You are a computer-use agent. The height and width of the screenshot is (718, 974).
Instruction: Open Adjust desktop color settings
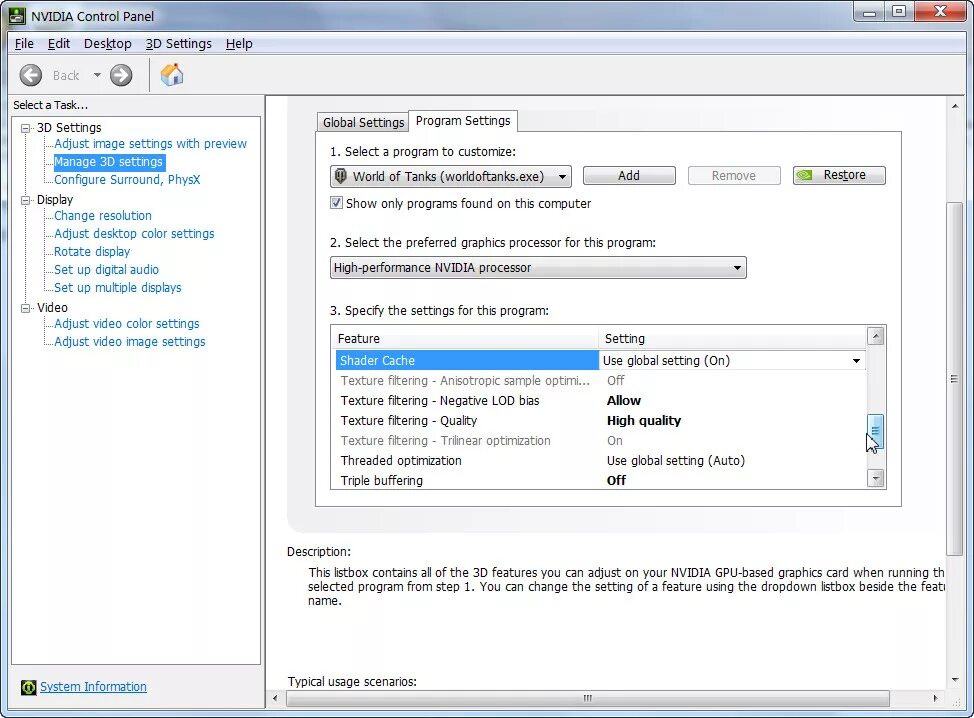(134, 234)
